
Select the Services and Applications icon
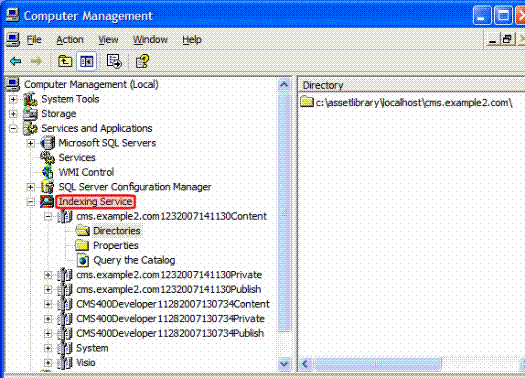(x=30, y=128)
